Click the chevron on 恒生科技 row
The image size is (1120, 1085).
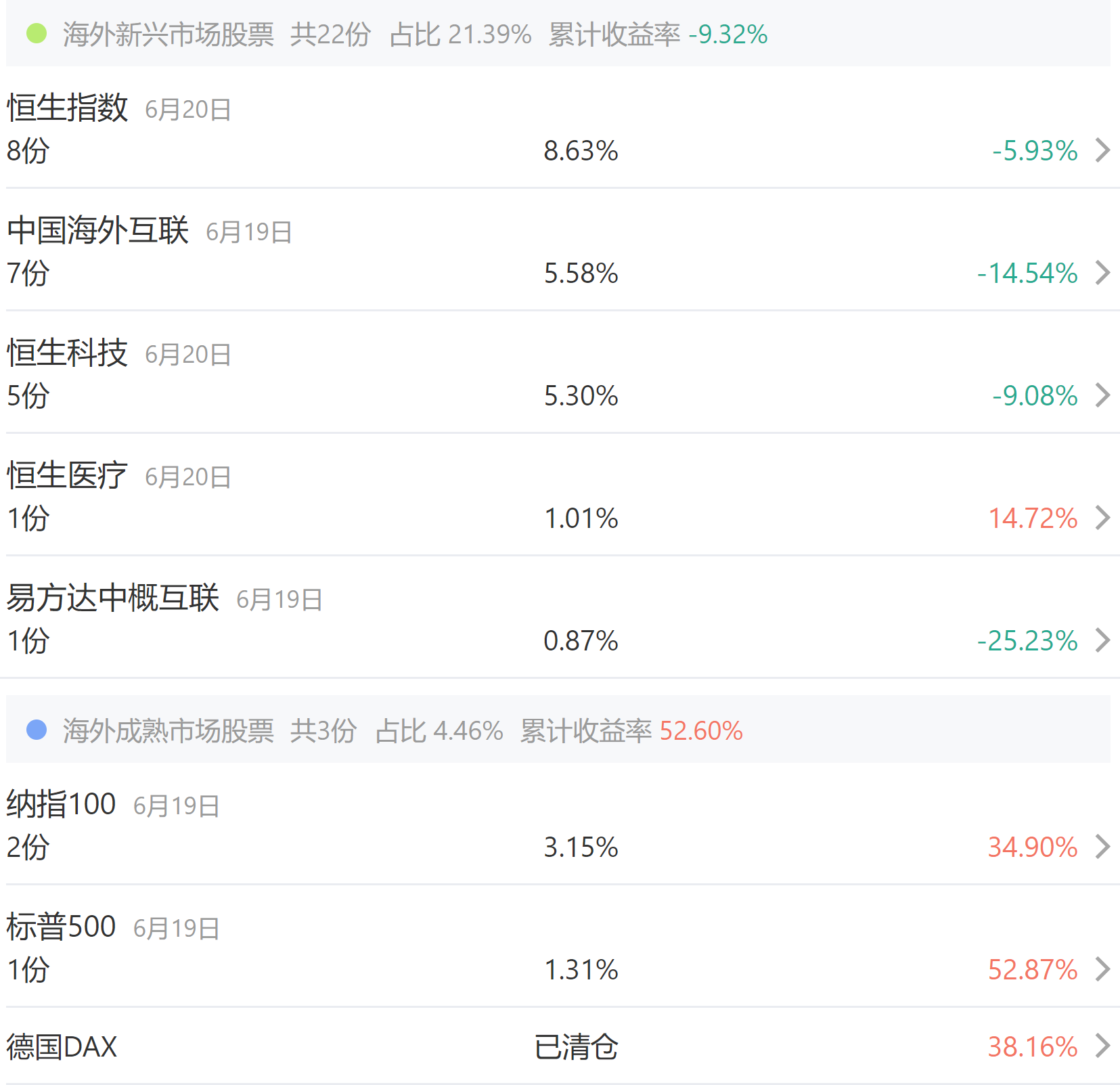[1102, 395]
